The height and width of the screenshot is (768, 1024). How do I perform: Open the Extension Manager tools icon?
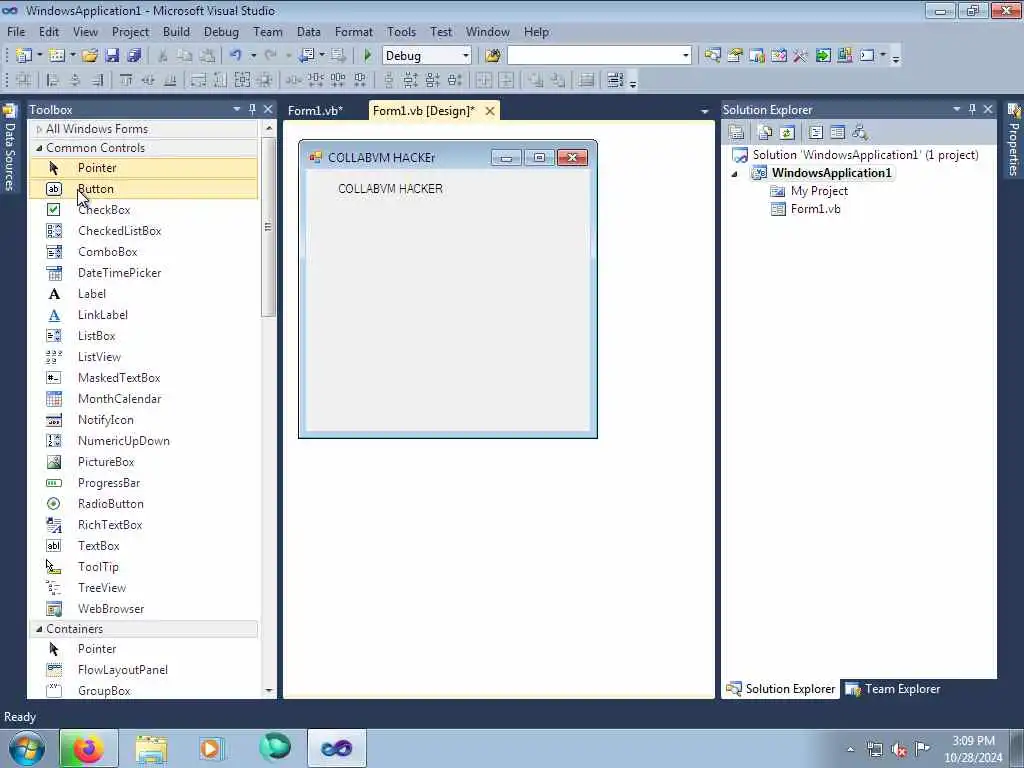[800, 56]
